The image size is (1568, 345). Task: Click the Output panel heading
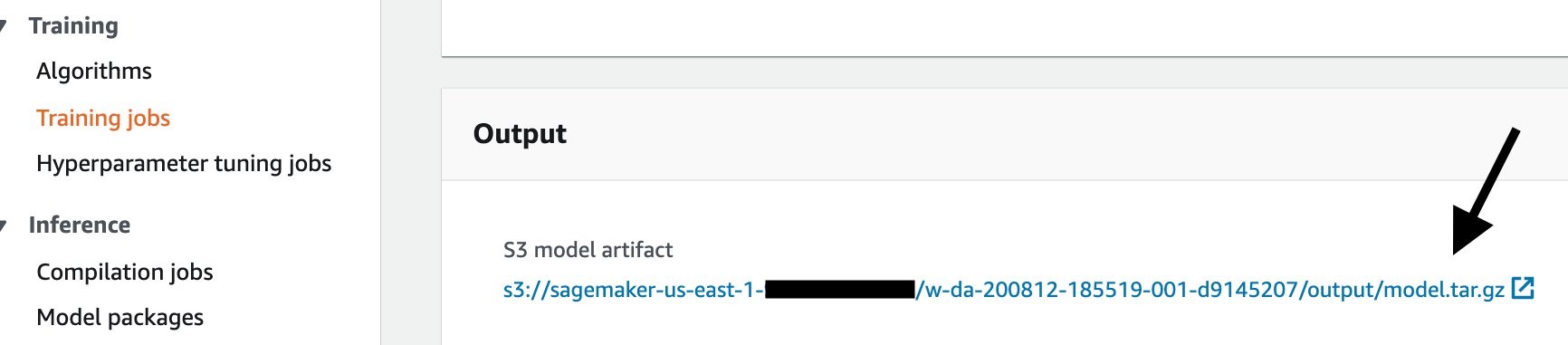pyautogui.click(x=520, y=134)
